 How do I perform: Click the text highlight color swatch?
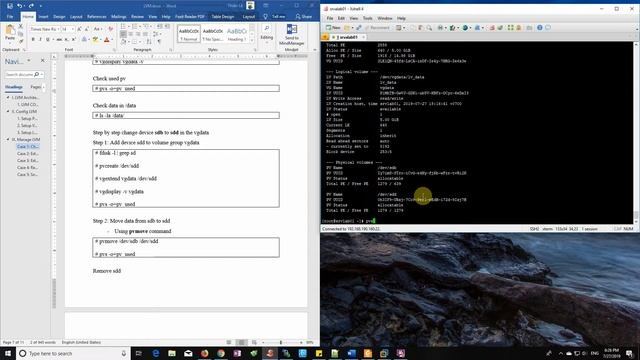coord(95,40)
